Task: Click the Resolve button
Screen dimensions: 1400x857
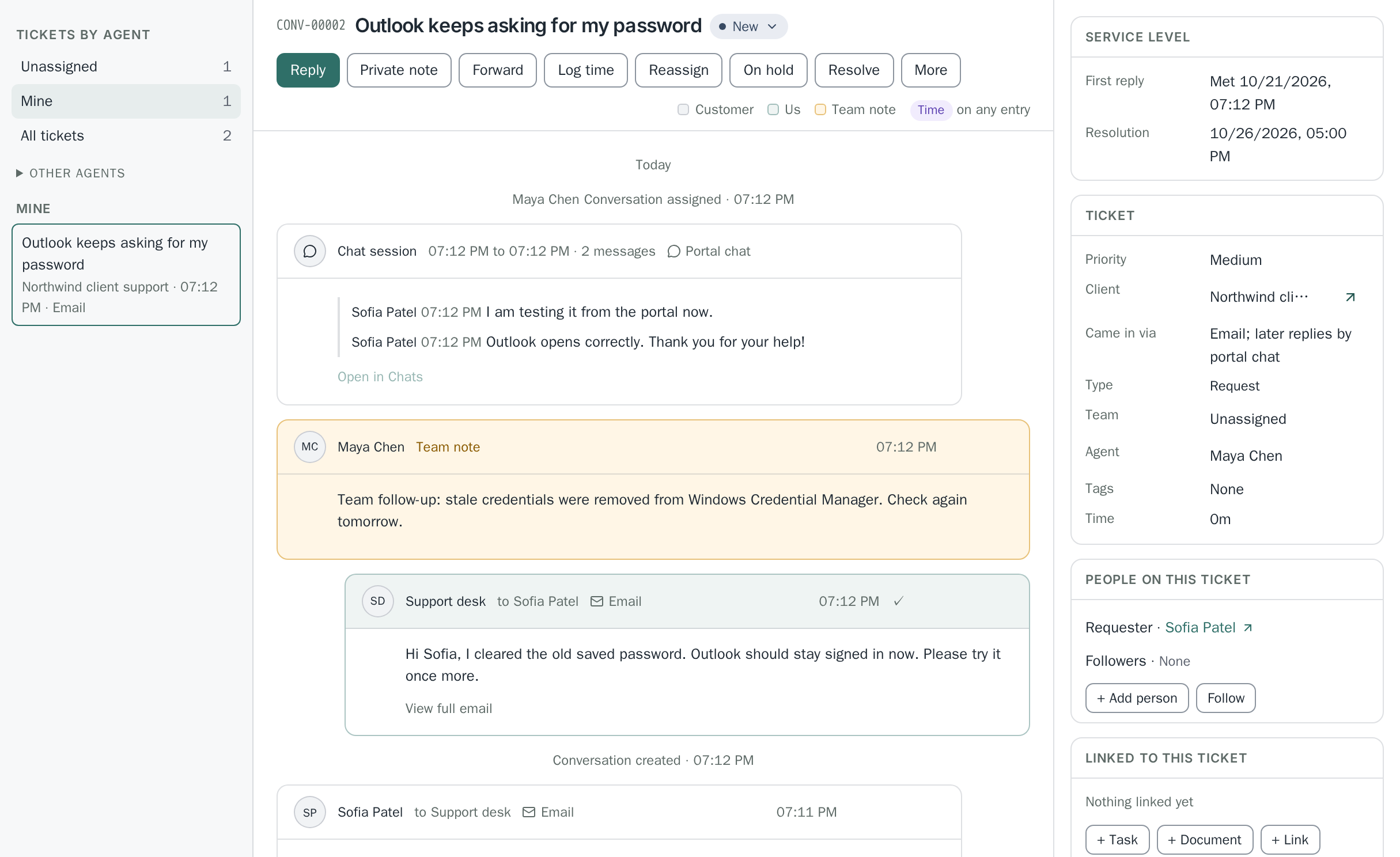Action: click(x=854, y=70)
